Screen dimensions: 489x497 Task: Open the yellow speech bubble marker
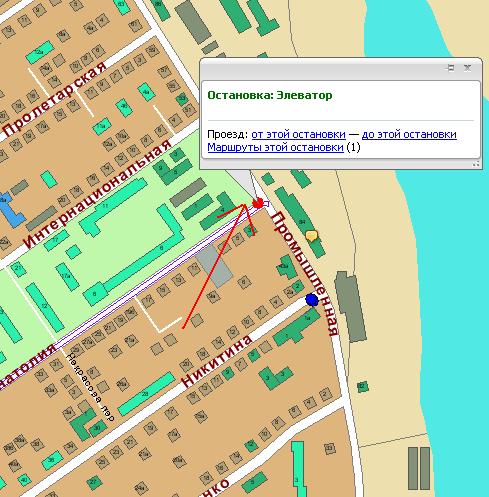(x=311, y=236)
